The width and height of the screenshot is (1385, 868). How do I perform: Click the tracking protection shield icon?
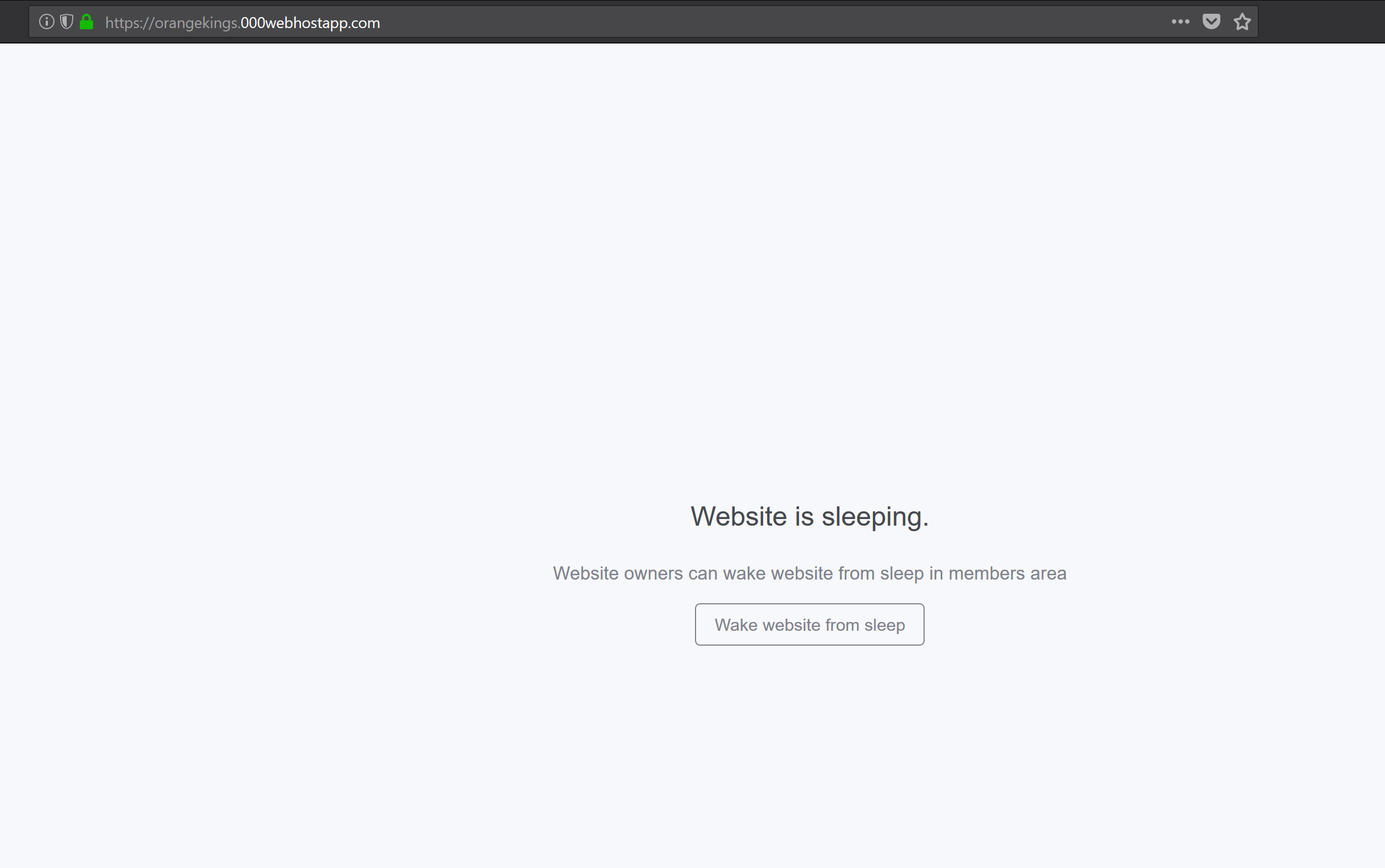click(x=67, y=22)
